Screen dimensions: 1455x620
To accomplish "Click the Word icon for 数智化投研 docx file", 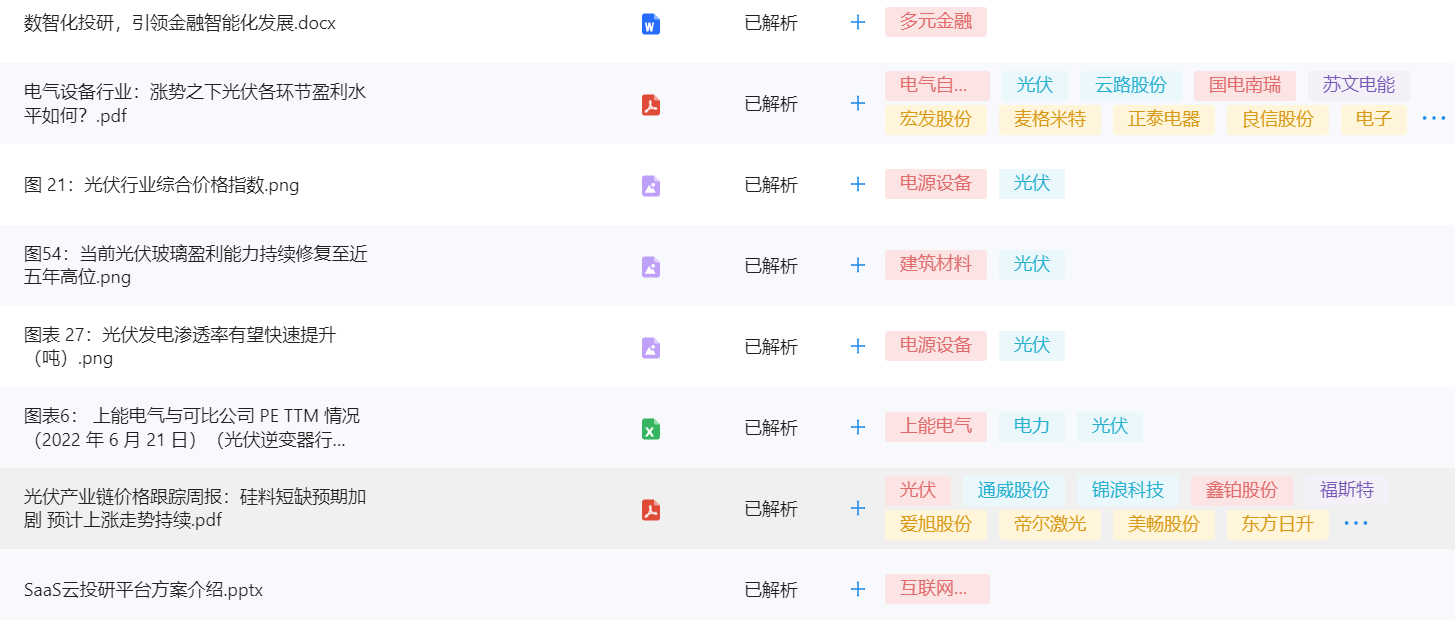I will (x=651, y=24).
